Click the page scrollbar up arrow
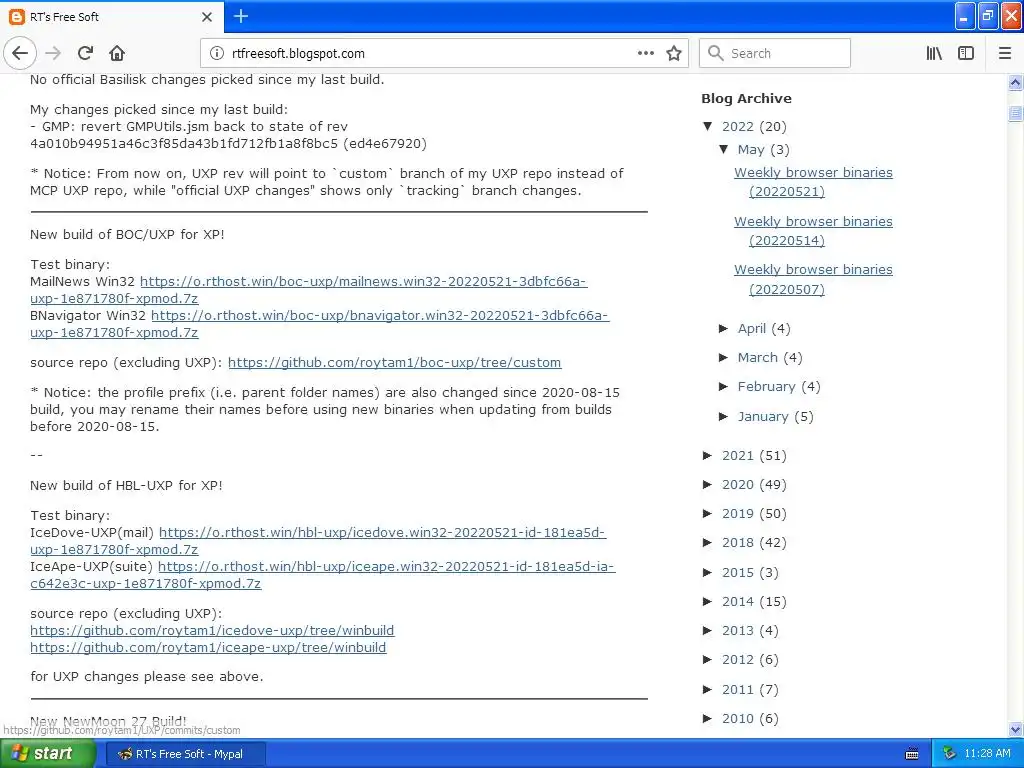Image resolution: width=1024 pixels, height=768 pixels. 1015,82
